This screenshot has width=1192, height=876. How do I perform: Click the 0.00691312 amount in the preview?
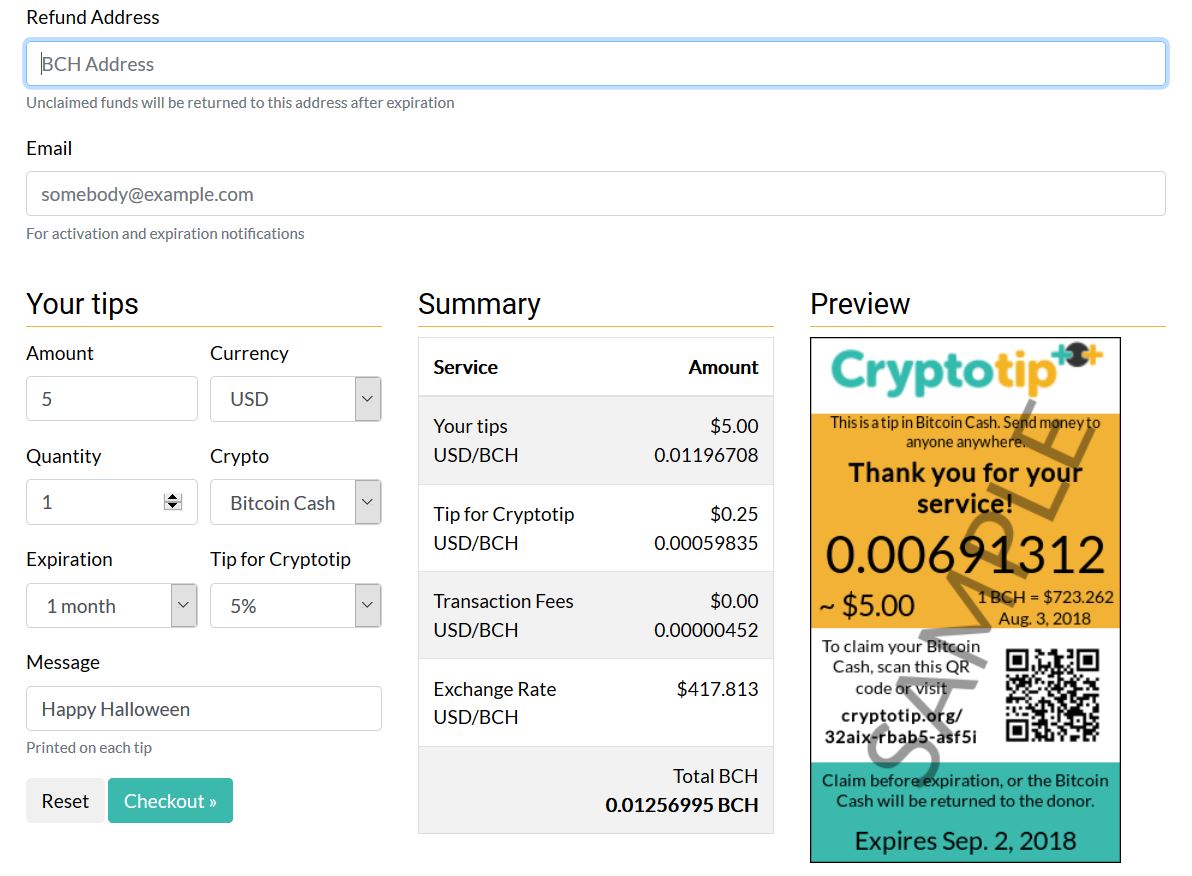pos(965,555)
